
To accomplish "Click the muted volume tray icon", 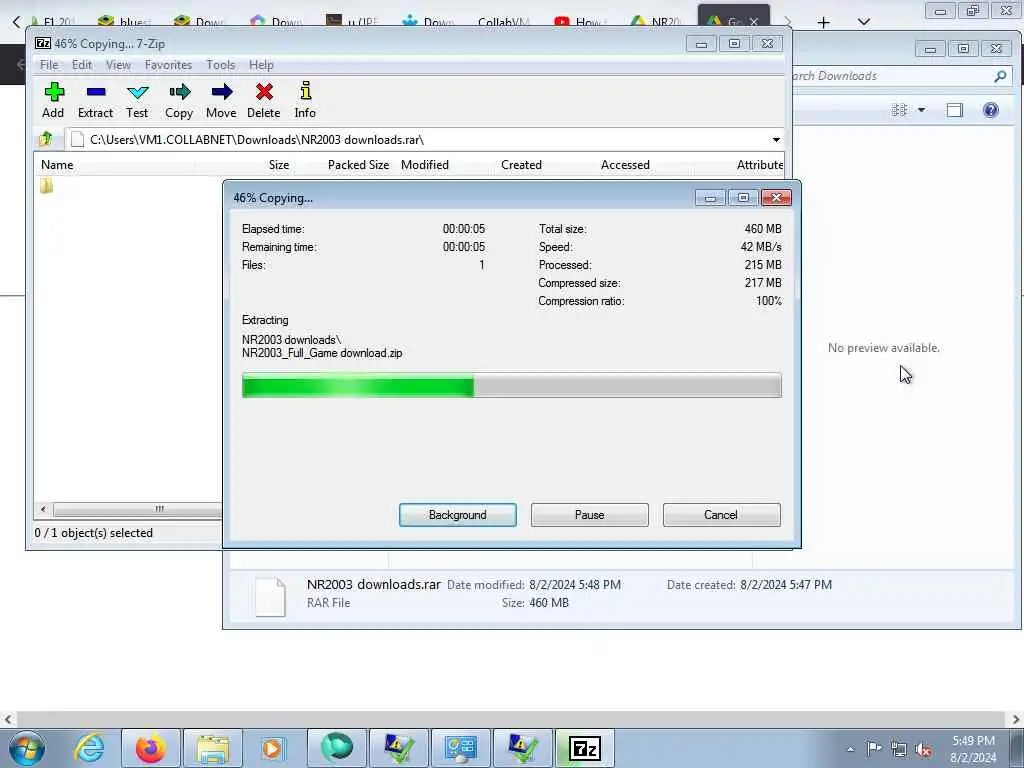I will 923,749.
